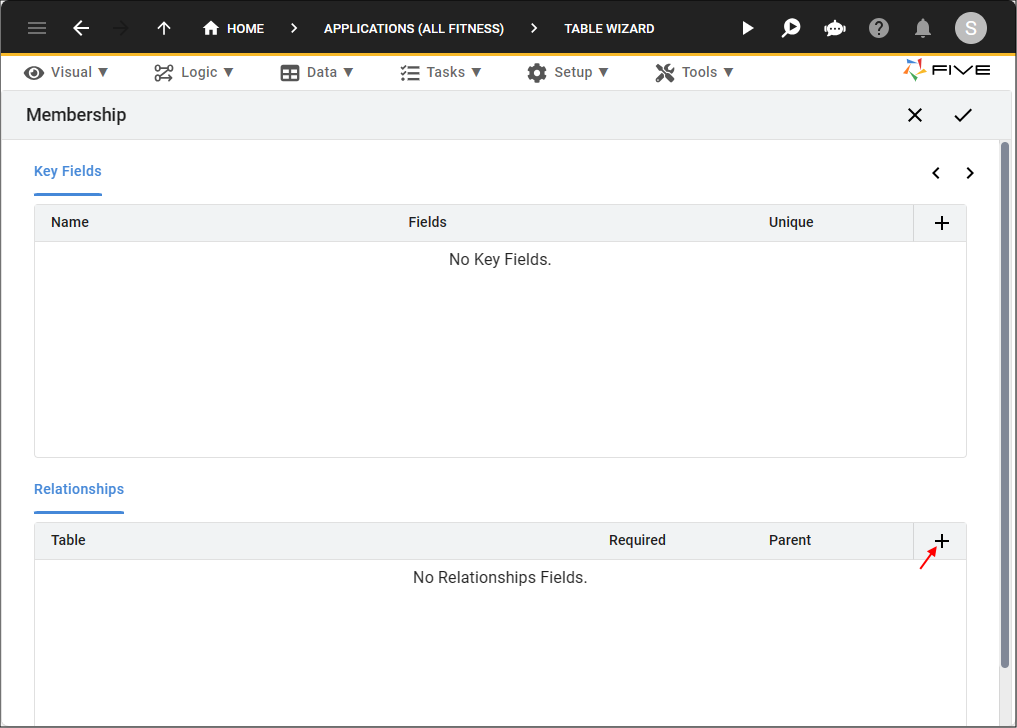This screenshot has width=1017, height=728.
Task: Click the vertical scrollbar
Action: point(1005,405)
